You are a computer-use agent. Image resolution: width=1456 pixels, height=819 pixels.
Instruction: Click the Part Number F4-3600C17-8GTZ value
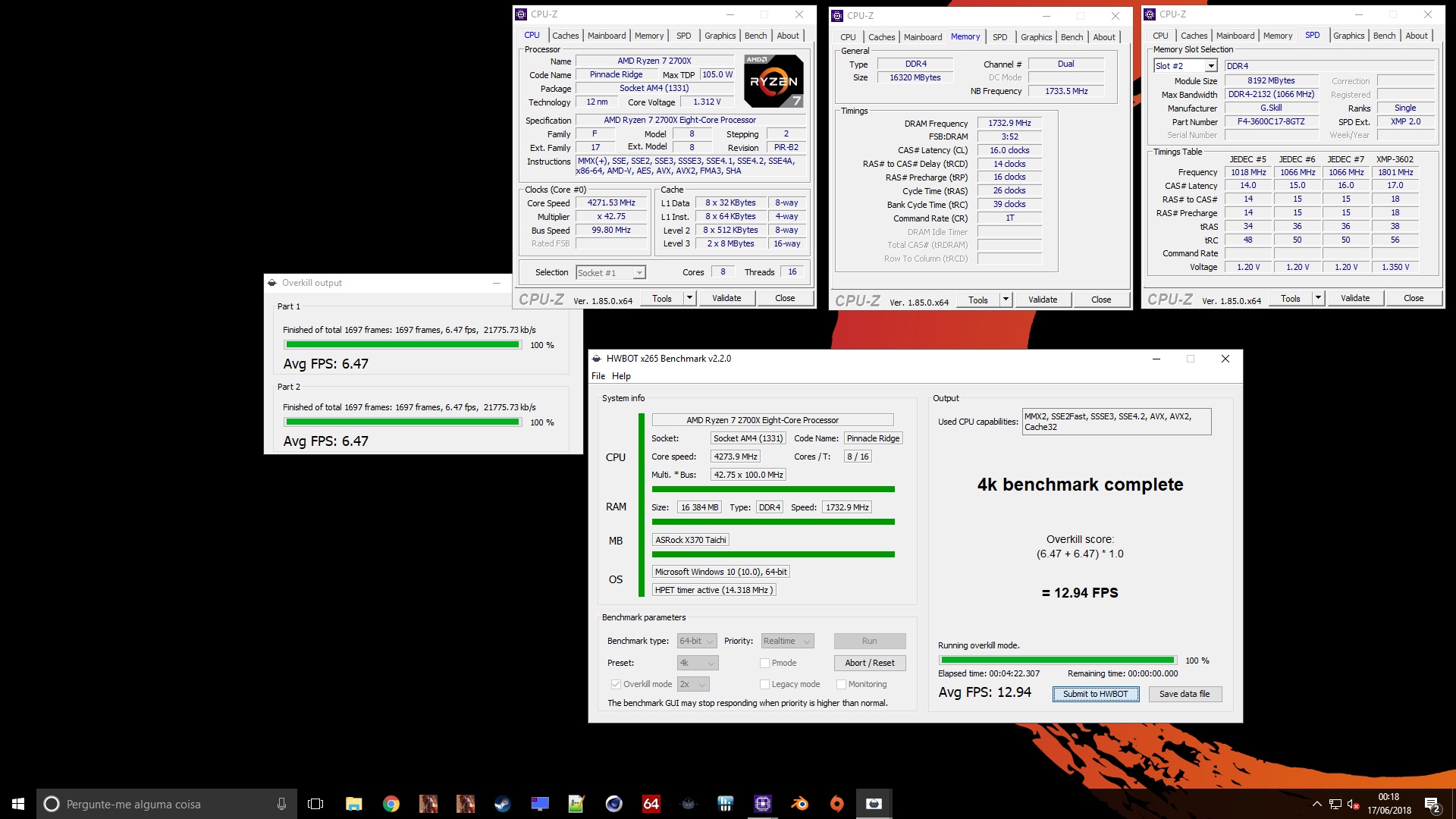1271,121
